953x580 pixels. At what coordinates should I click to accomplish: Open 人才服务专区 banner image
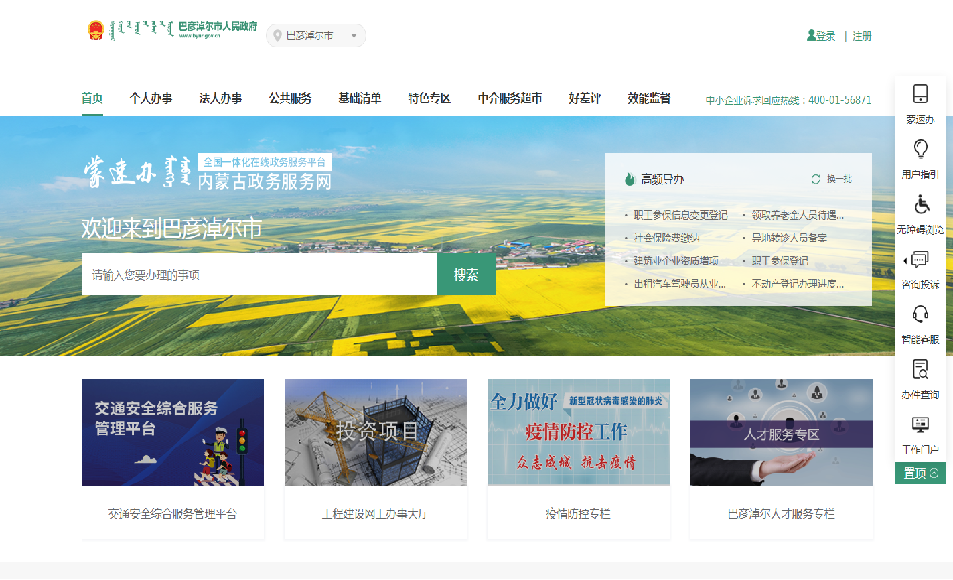tap(781, 432)
